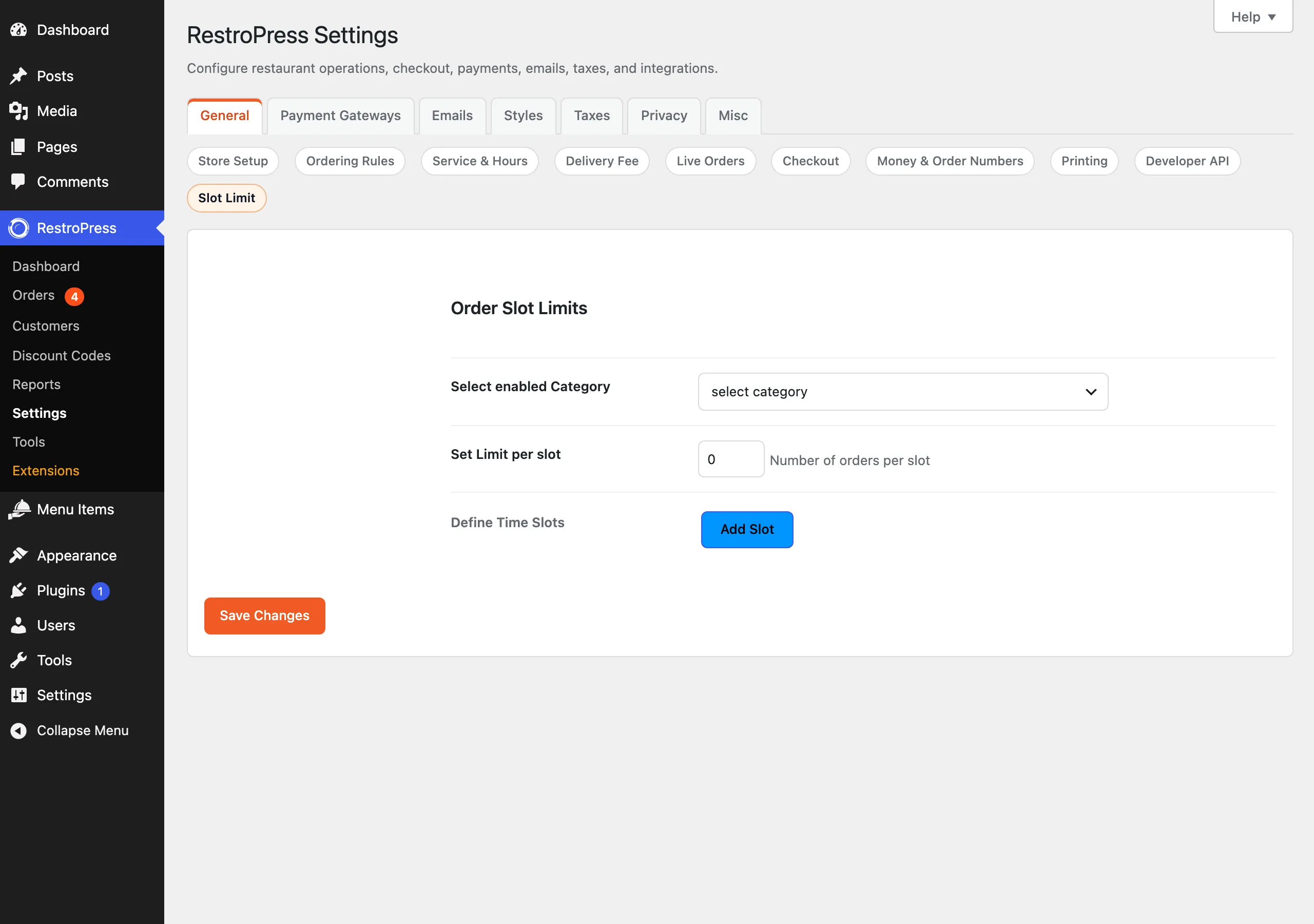Open Reports in RestroPress submenu
1314x924 pixels.
point(36,384)
